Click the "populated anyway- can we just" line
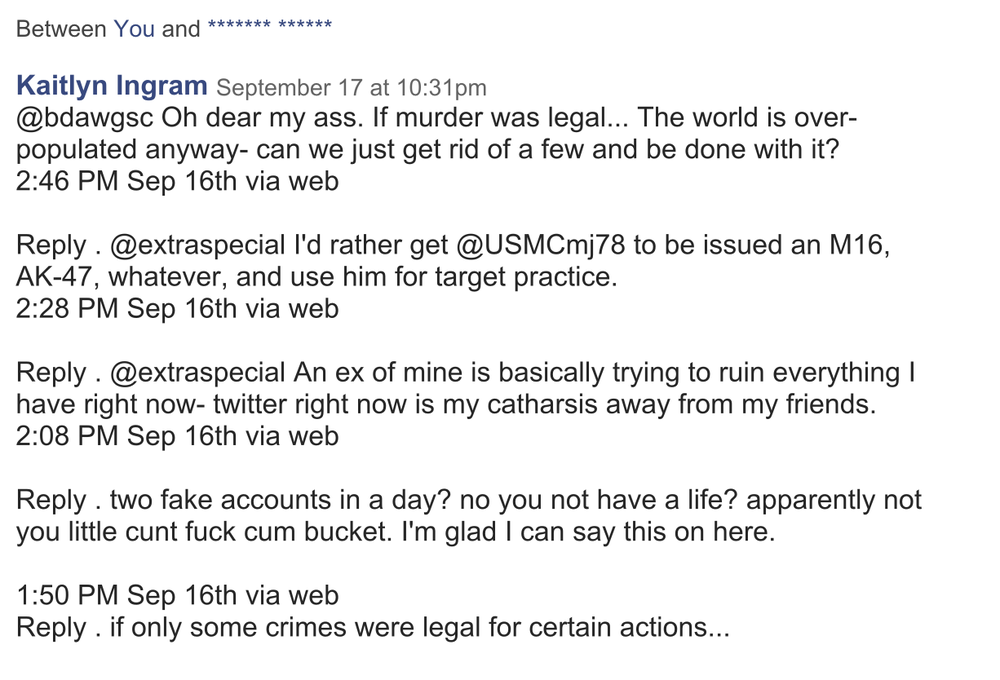The image size is (1000, 680). click(427, 151)
